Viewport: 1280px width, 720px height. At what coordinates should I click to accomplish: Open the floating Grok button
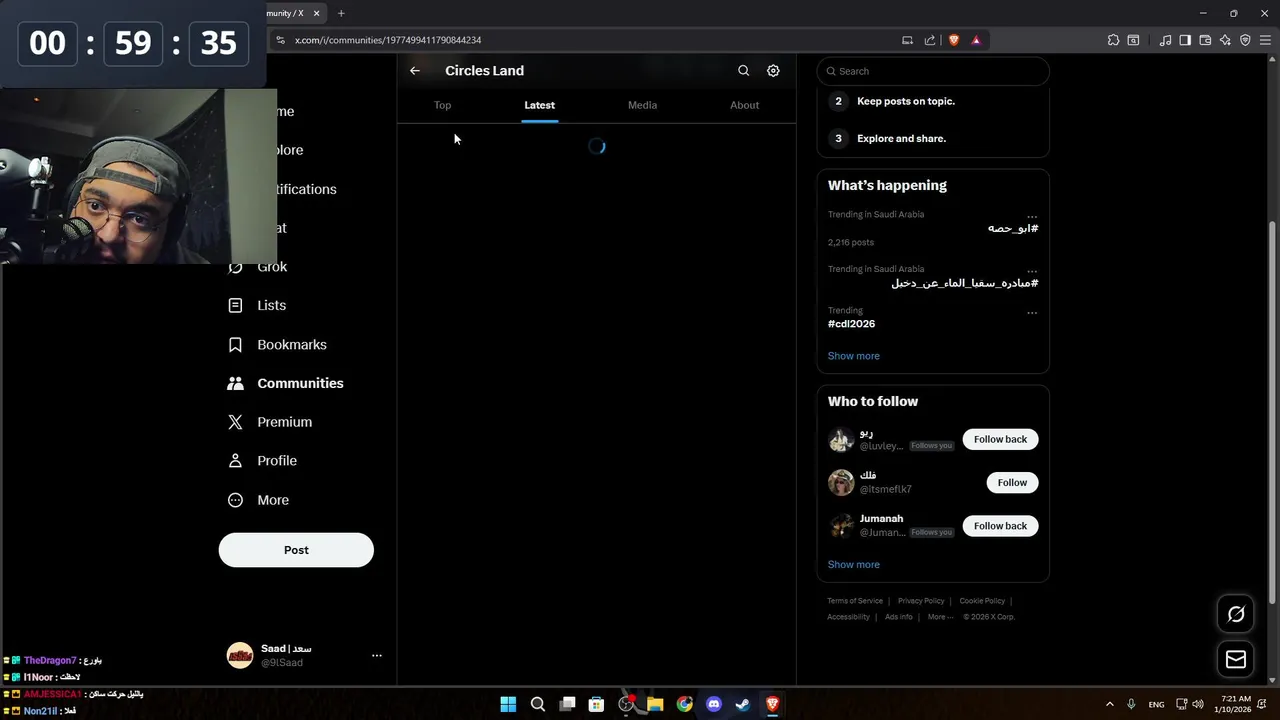1236,614
